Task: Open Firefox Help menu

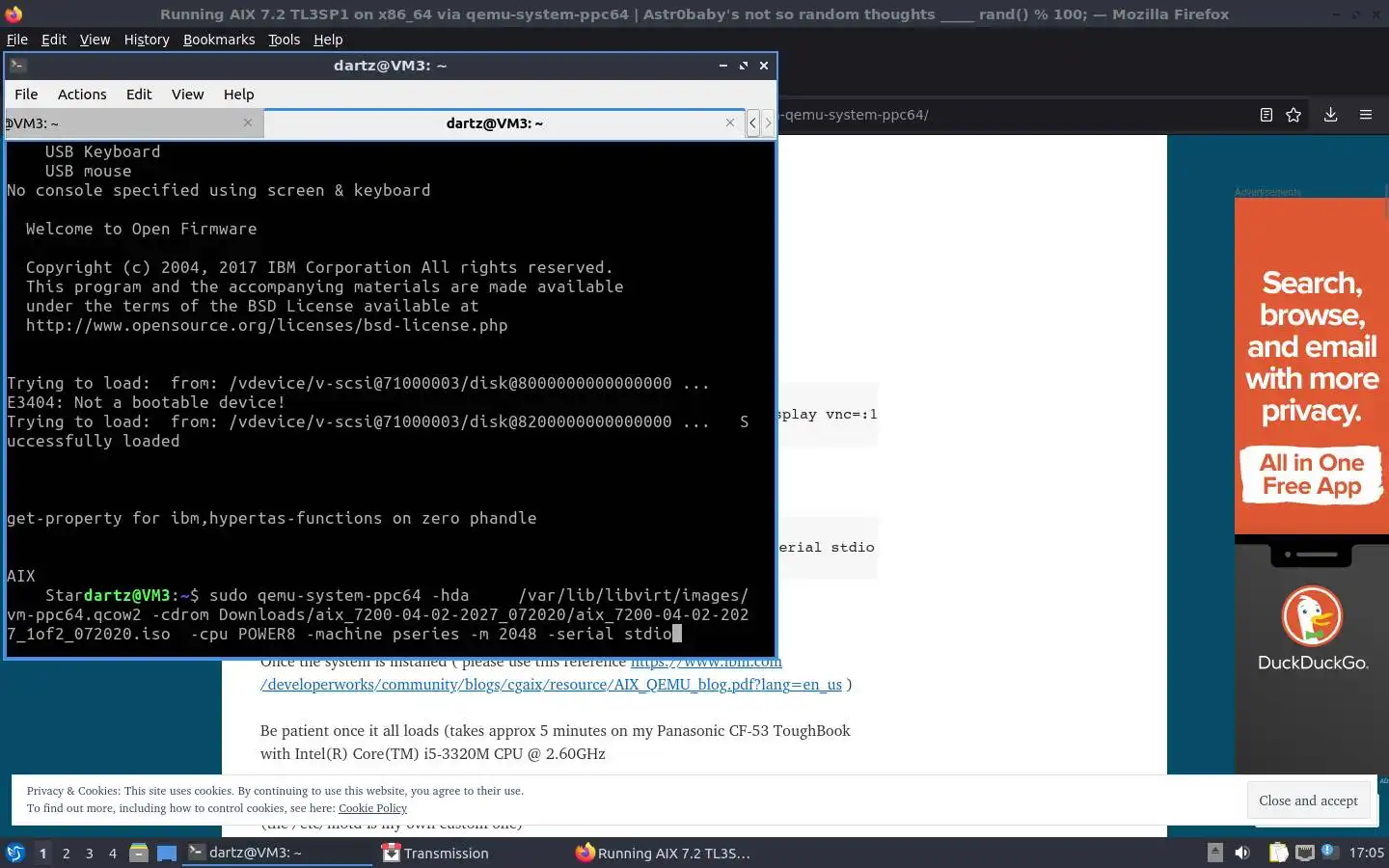Action: [328, 40]
